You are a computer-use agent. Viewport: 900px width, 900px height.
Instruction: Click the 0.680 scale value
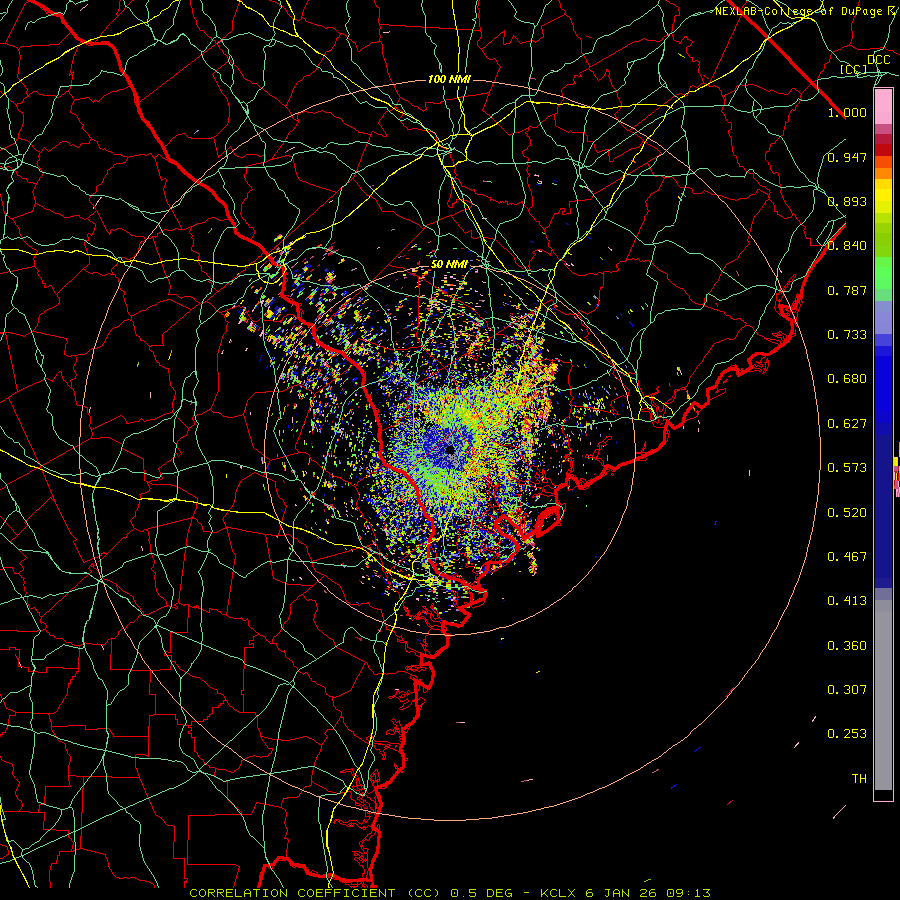(x=847, y=379)
